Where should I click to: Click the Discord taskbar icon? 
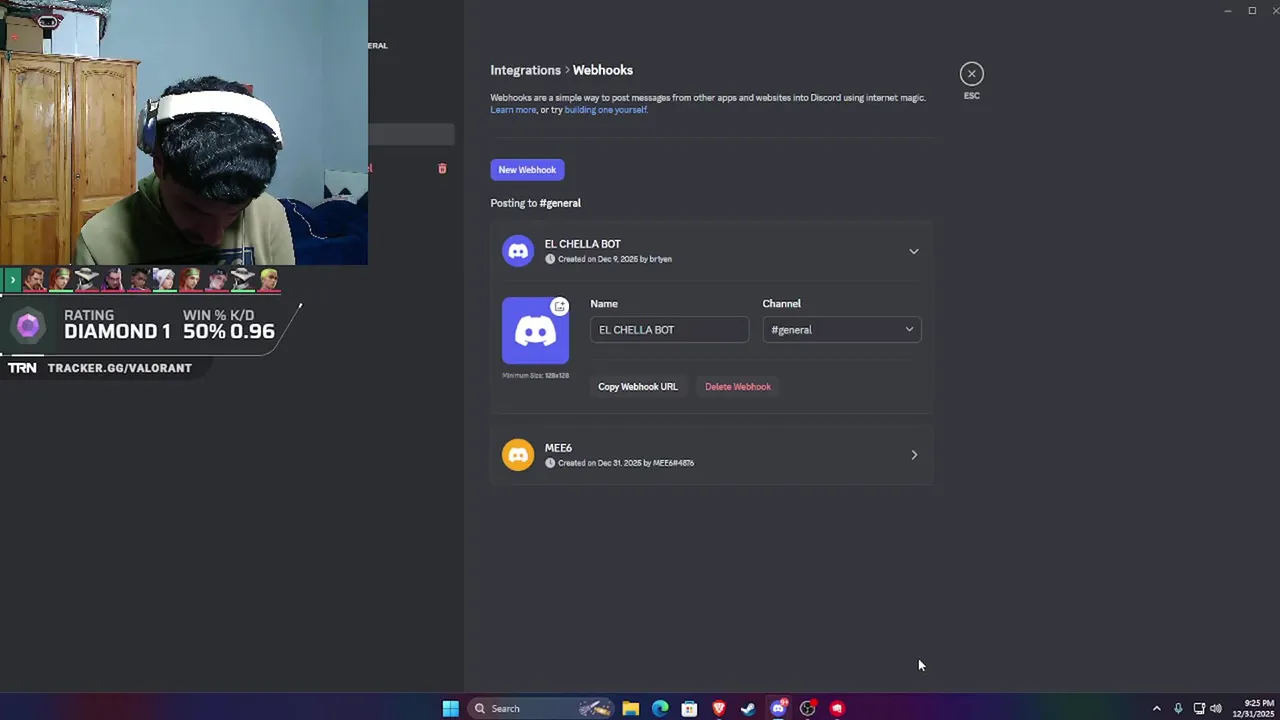tap(778, 708)
